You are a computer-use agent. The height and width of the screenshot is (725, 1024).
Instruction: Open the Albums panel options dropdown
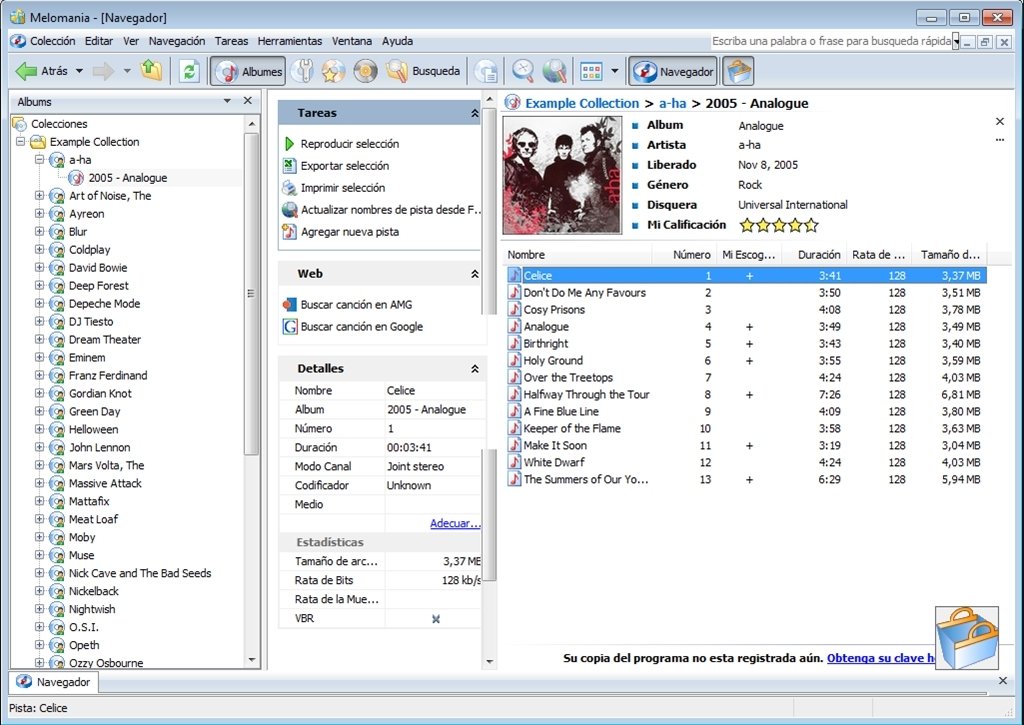coord(227,101)
